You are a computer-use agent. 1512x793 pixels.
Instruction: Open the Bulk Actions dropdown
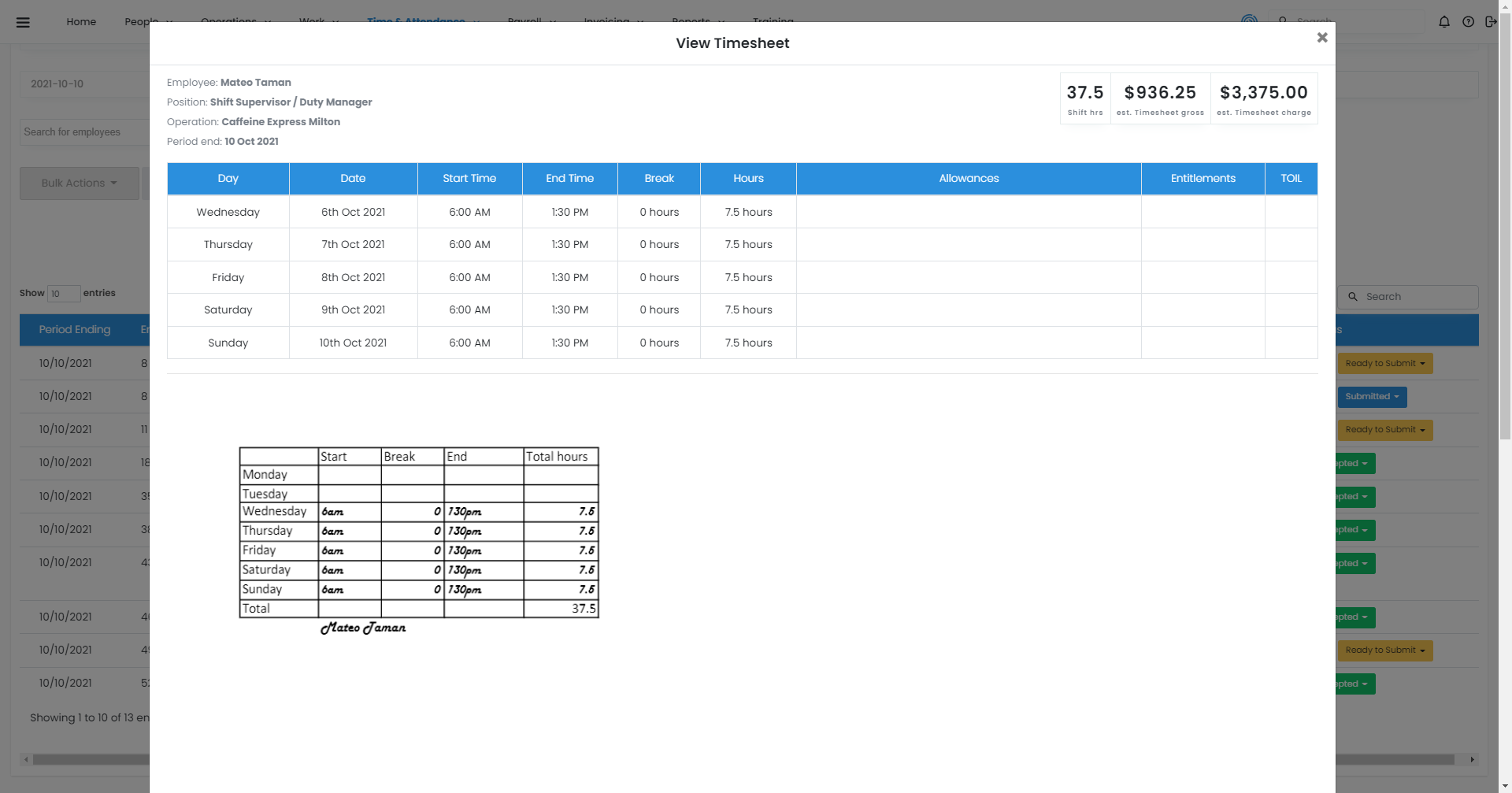pos(79,183)
